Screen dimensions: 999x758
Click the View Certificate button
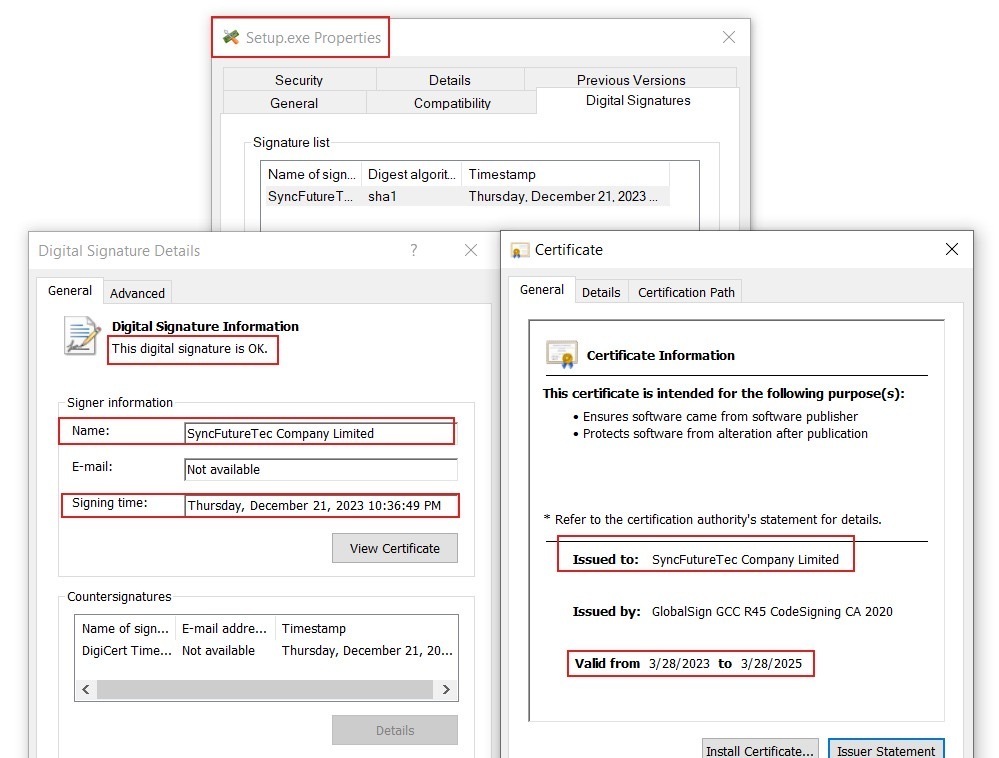click(x=394, y=548)
